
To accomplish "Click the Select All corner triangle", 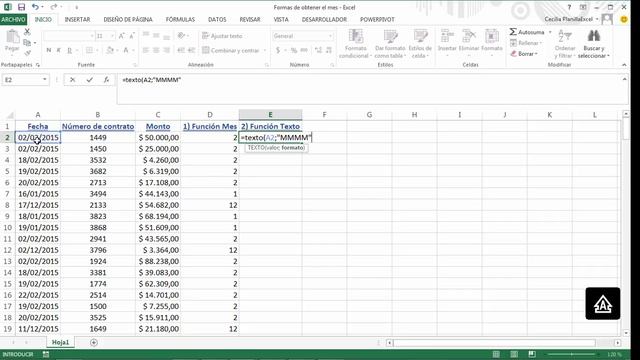I will tap(9, 115).
